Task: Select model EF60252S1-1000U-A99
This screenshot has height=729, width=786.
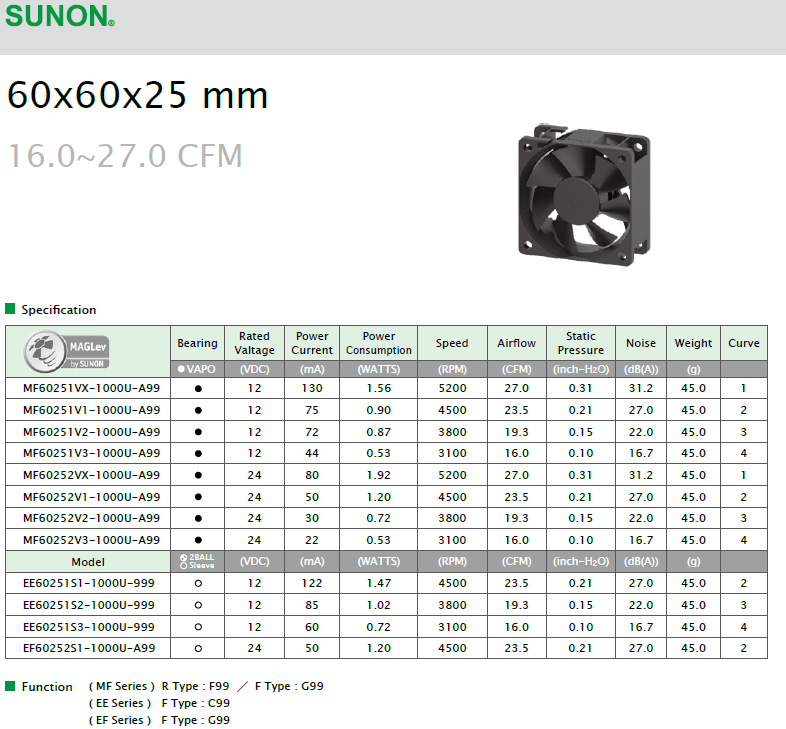Action: 89,648
